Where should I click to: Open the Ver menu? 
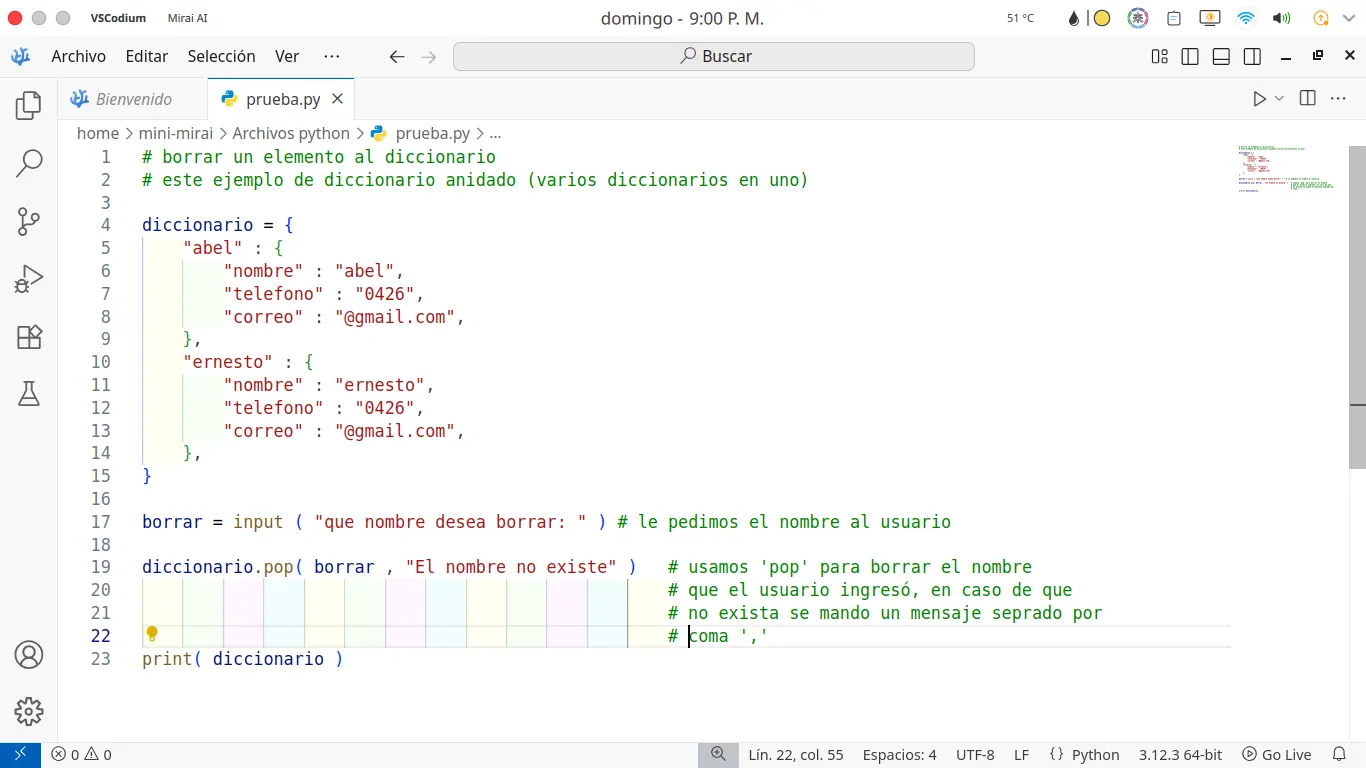point(287,56)
